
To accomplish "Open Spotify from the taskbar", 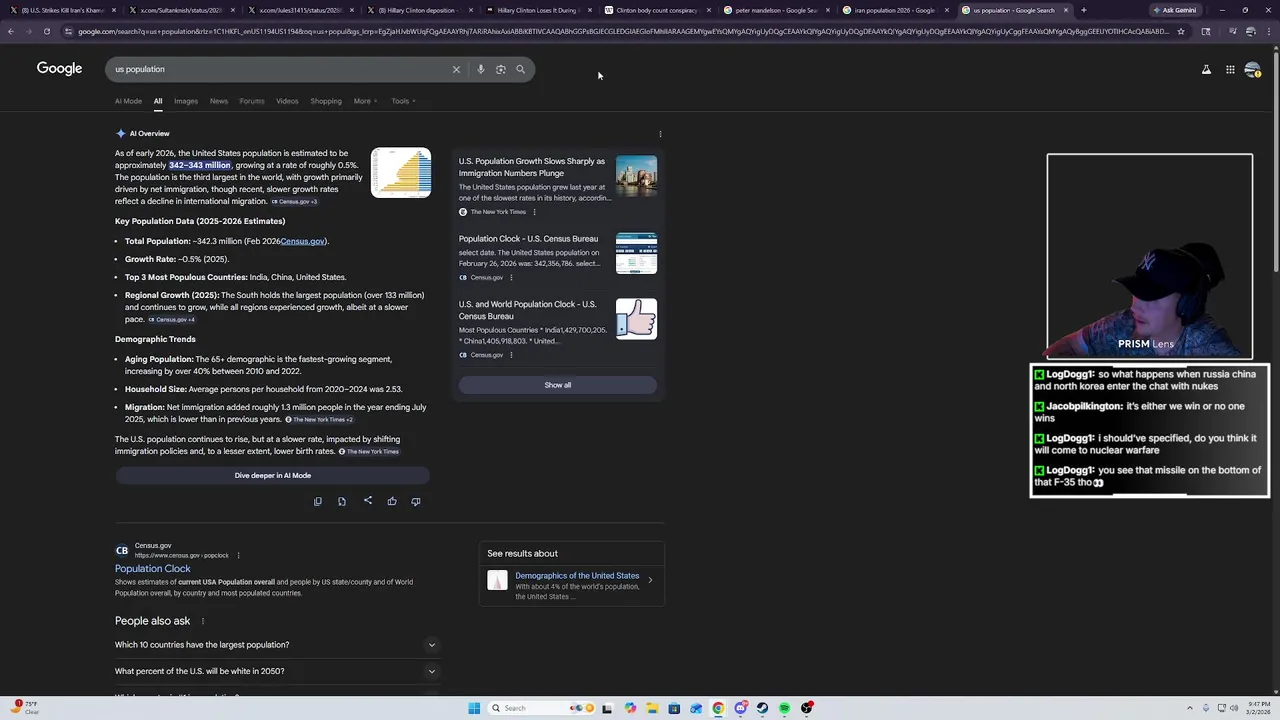I will tap(784, 708).
